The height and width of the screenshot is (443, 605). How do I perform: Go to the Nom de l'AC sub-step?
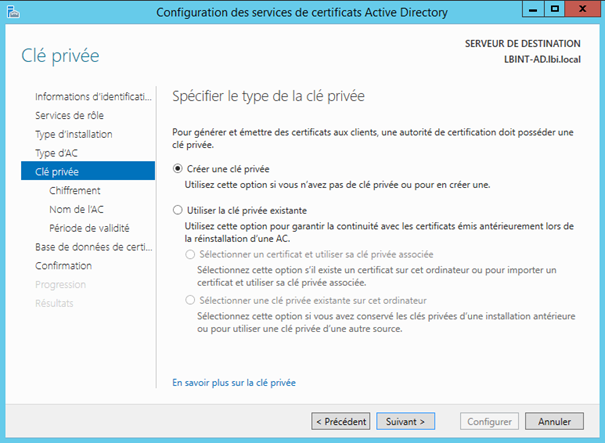tap(76, 209)
